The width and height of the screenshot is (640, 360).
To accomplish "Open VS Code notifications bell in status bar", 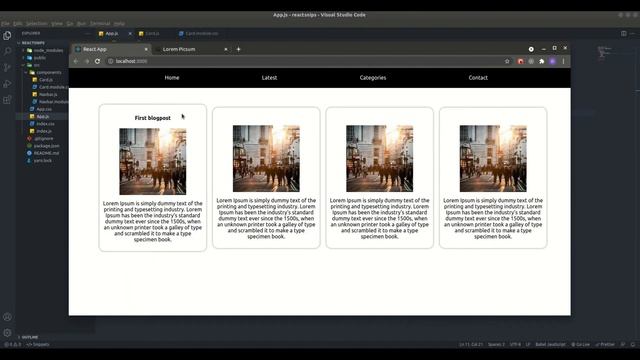I will pyautogui.click(x=633, y=344).
